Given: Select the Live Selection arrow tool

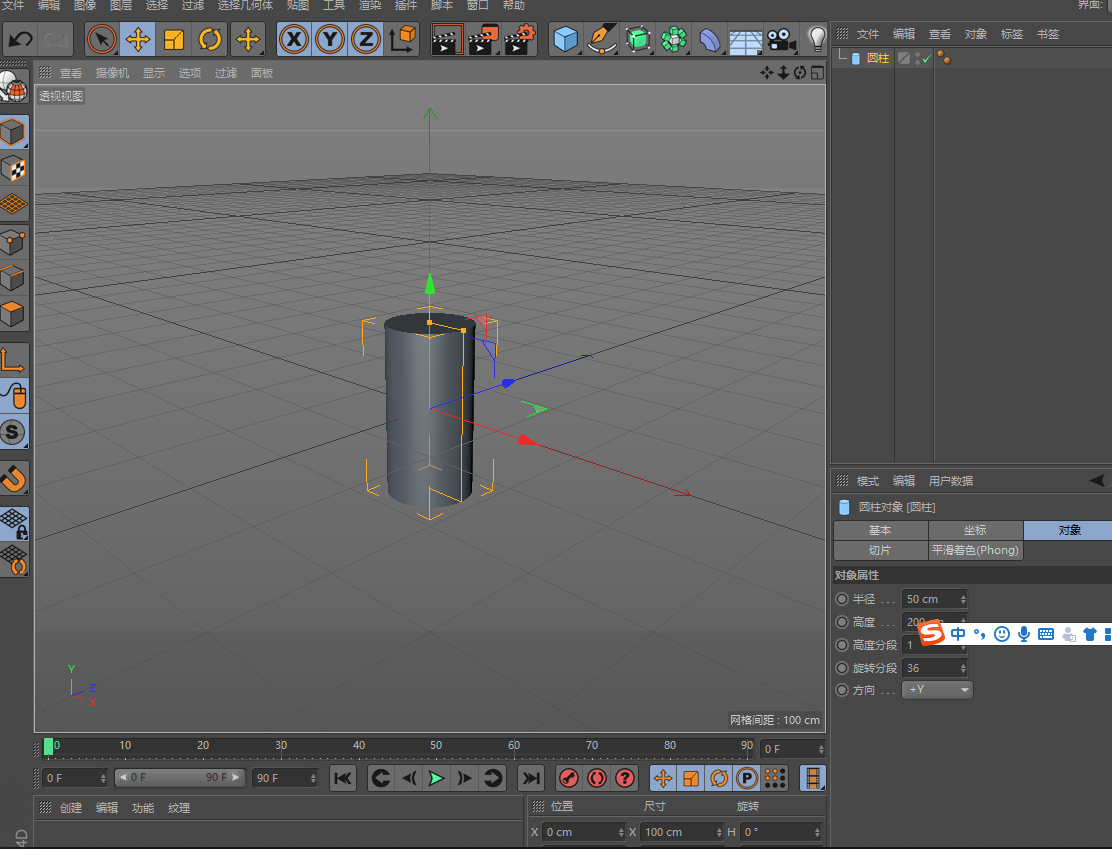Looking at the screenshot, I should click(x=101, y=39).
